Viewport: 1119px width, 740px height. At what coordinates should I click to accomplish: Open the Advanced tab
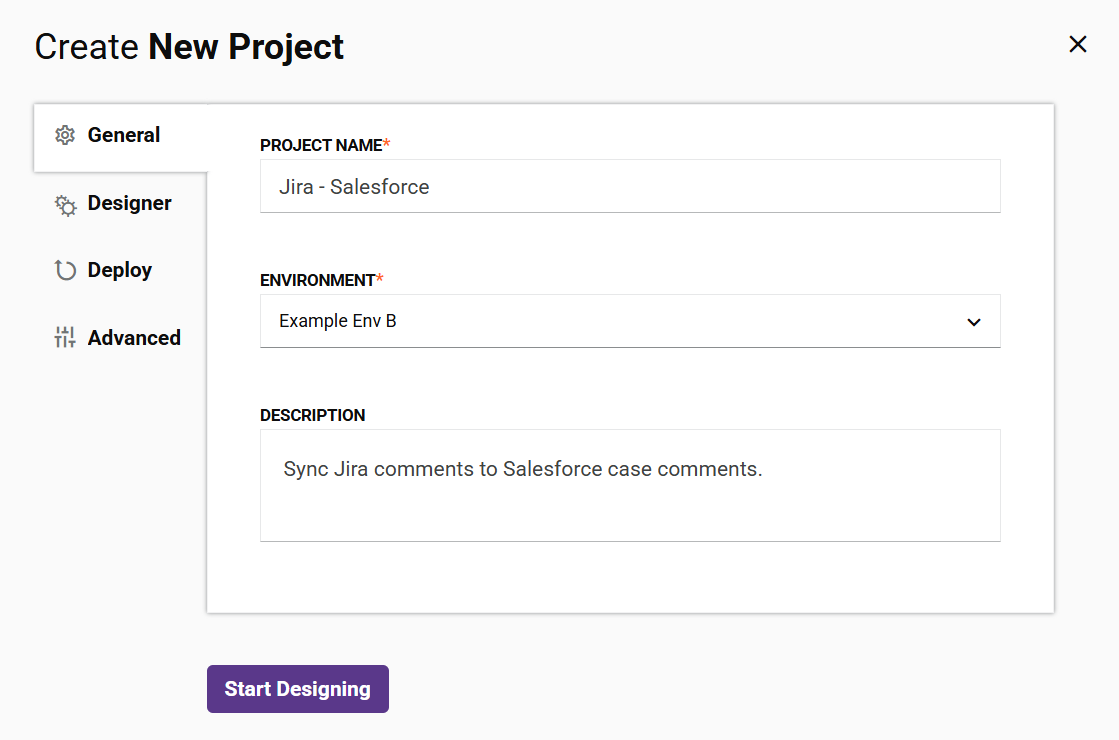click(x=134, y=337)
